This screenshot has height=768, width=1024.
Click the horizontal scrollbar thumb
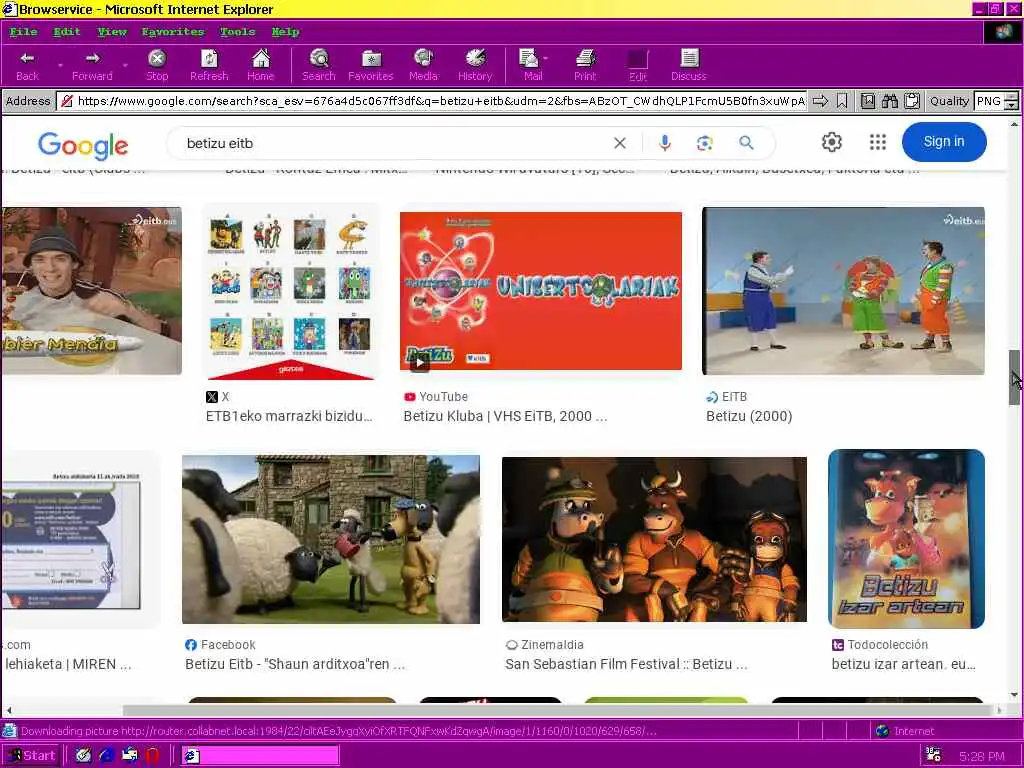point(558,710)
